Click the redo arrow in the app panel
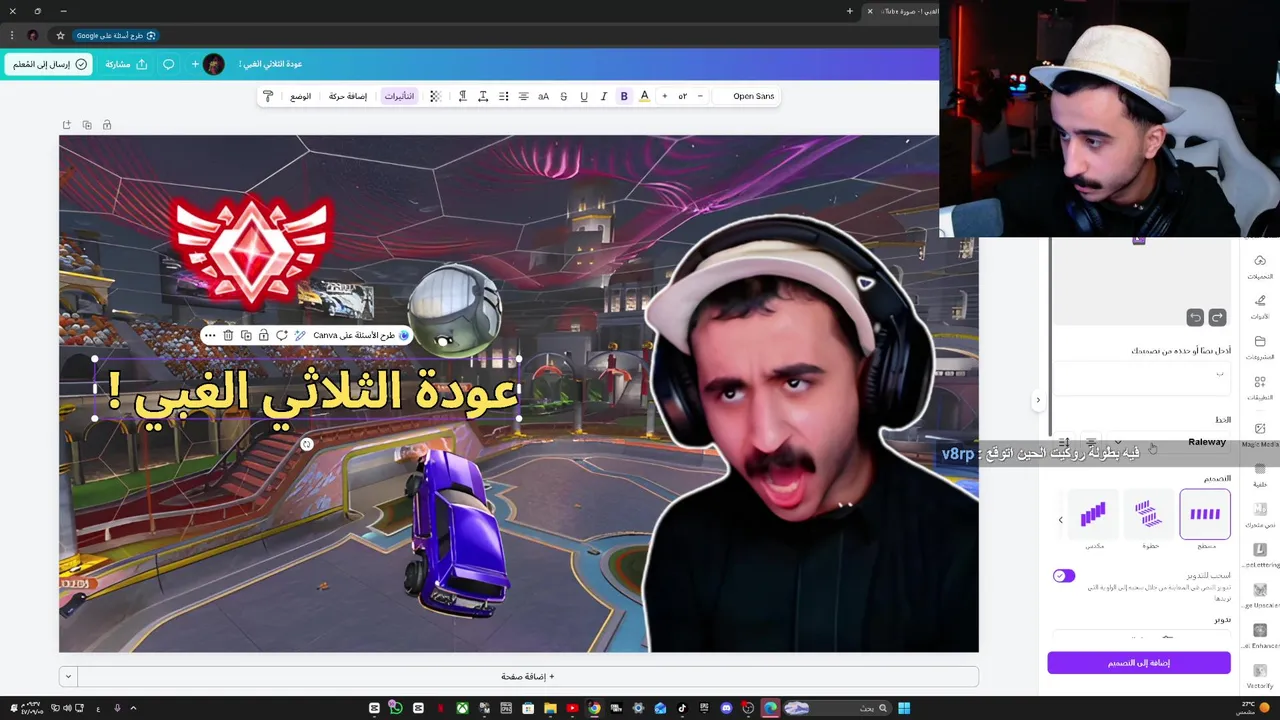The image size is (1280, 720). 1217,317
